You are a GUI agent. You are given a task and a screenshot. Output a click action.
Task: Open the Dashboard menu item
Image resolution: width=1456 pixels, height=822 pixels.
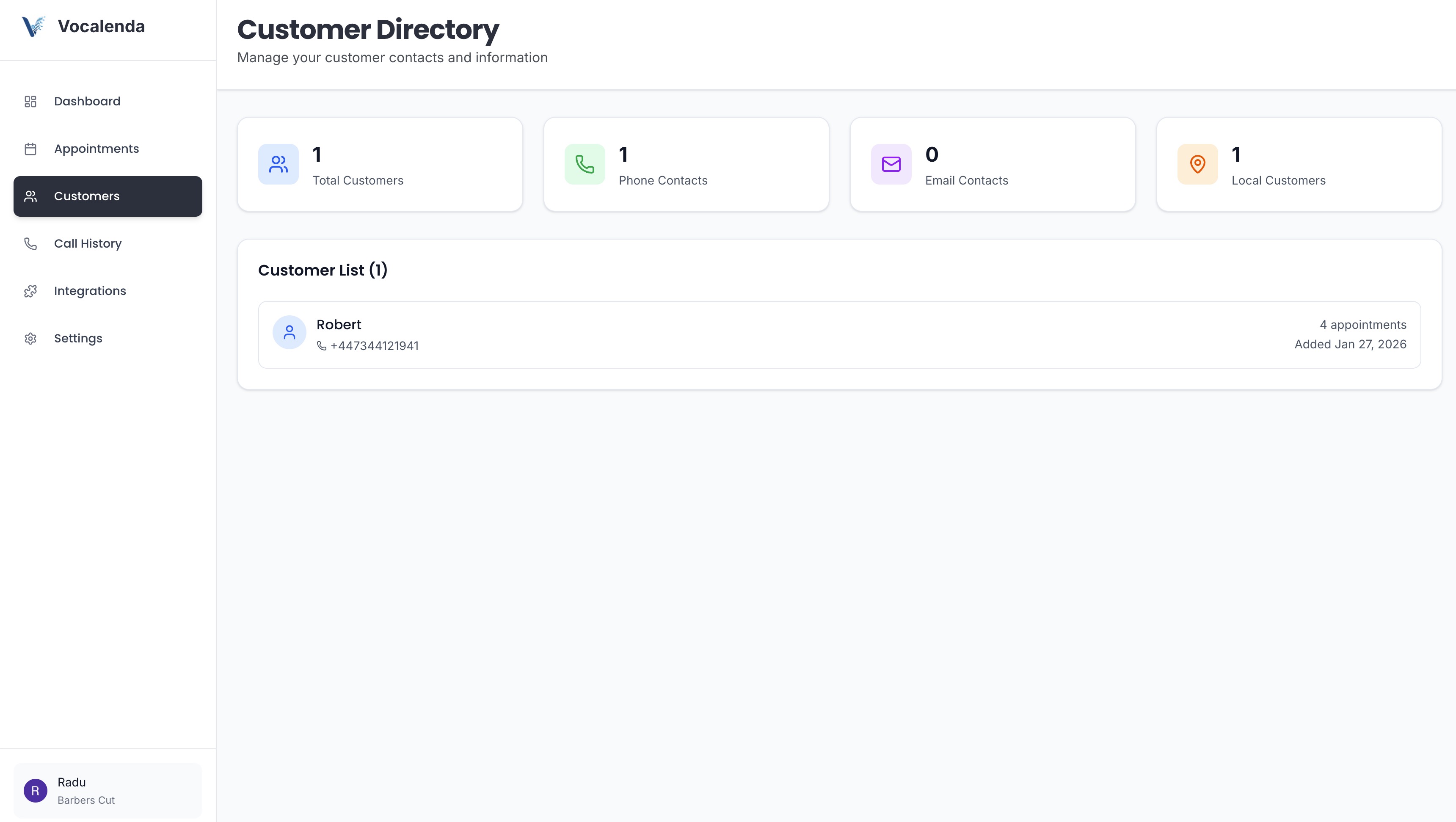pyautogui.click(x=108, y=101)
